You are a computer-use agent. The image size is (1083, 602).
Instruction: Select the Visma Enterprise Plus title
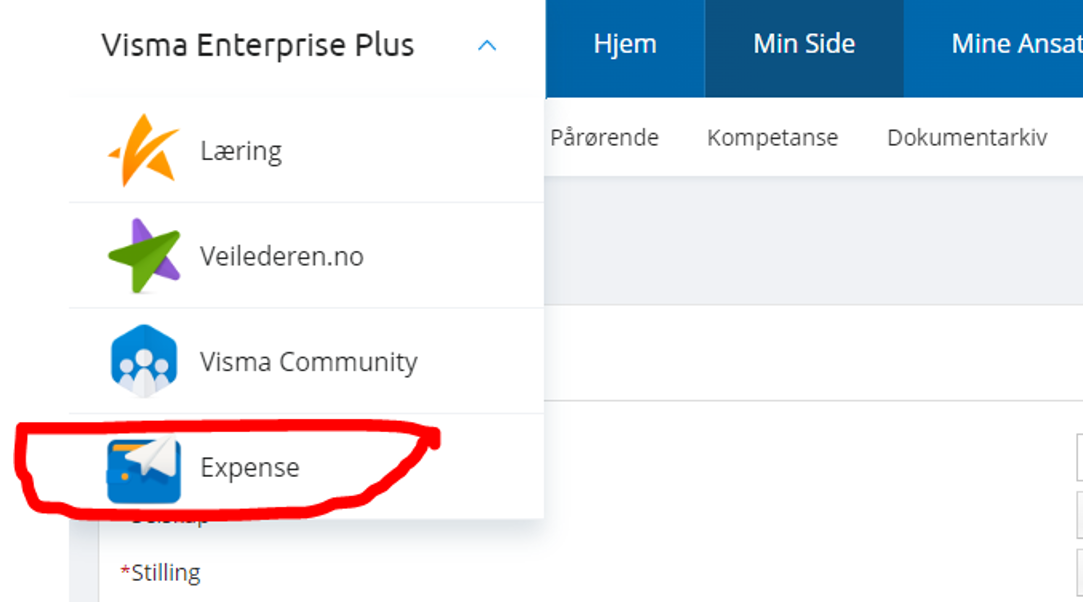pos(258,46)
